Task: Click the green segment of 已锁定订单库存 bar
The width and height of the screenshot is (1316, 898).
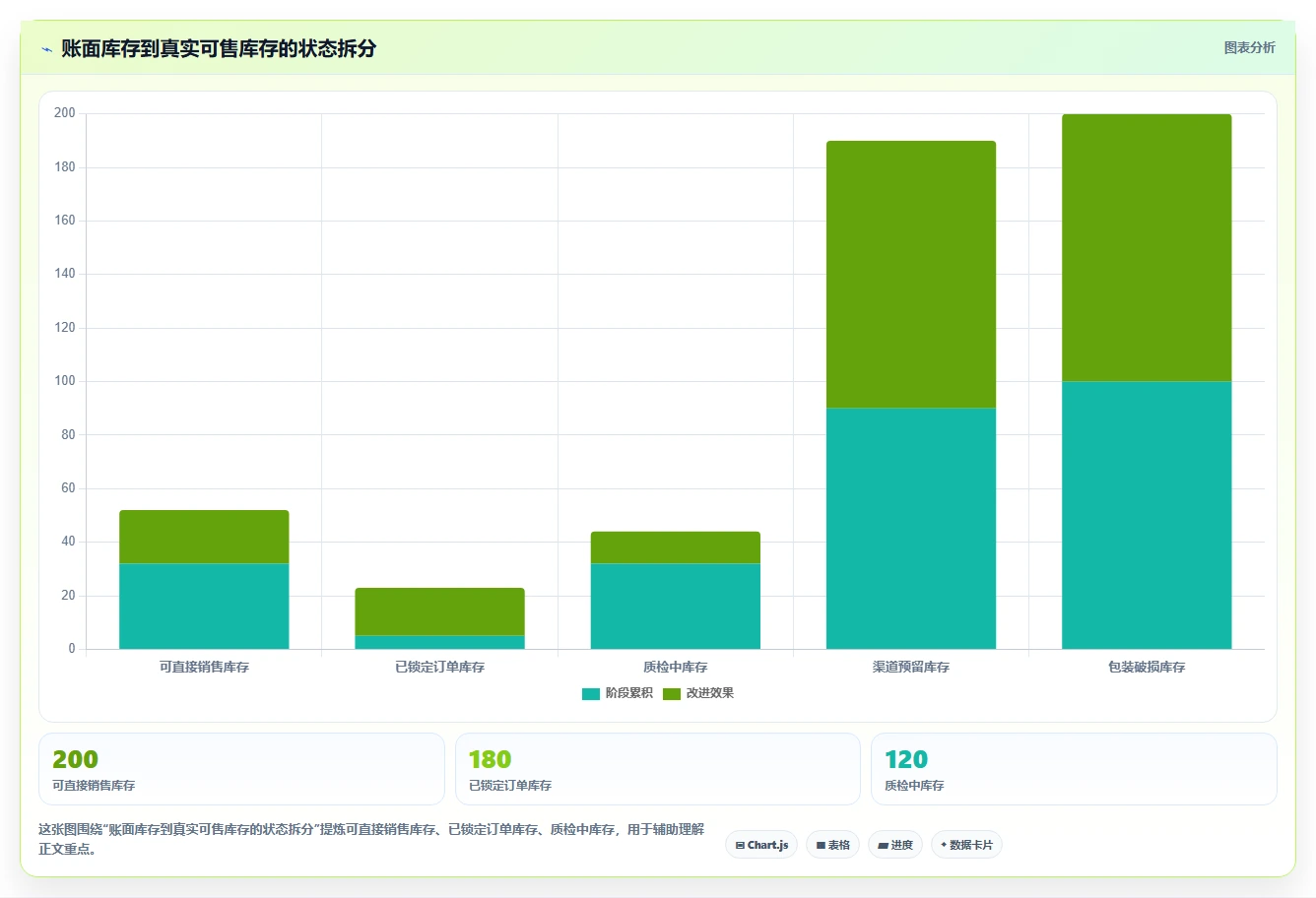Action: [439, 611]
